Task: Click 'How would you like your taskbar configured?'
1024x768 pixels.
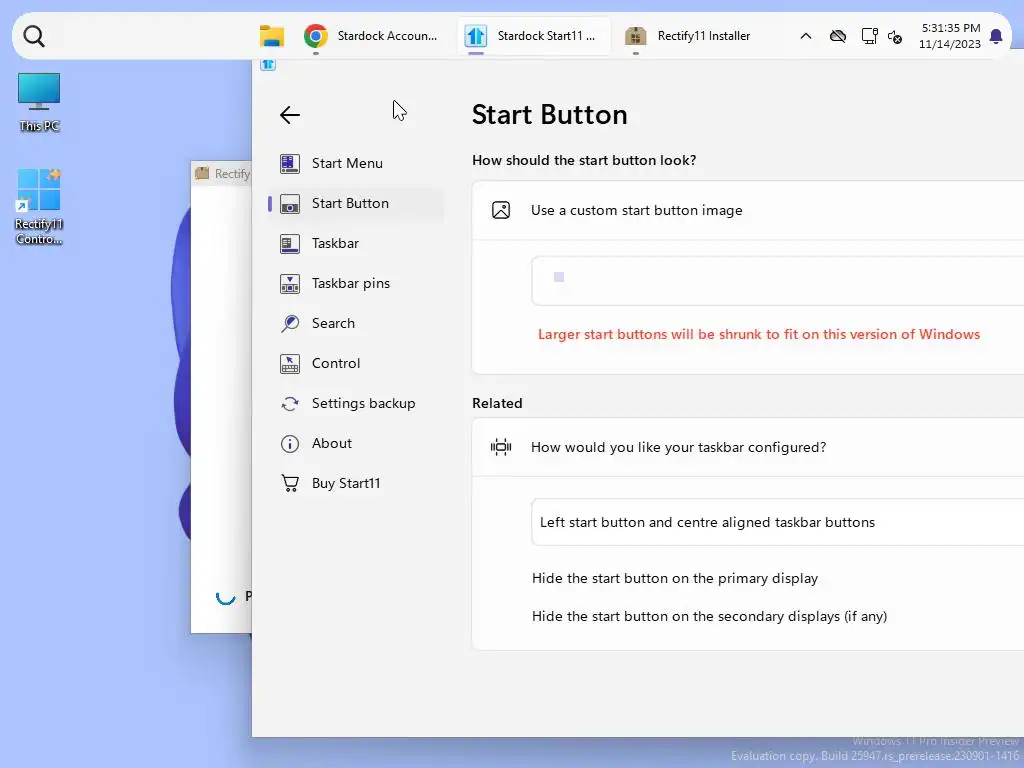Action: point(679,447)
